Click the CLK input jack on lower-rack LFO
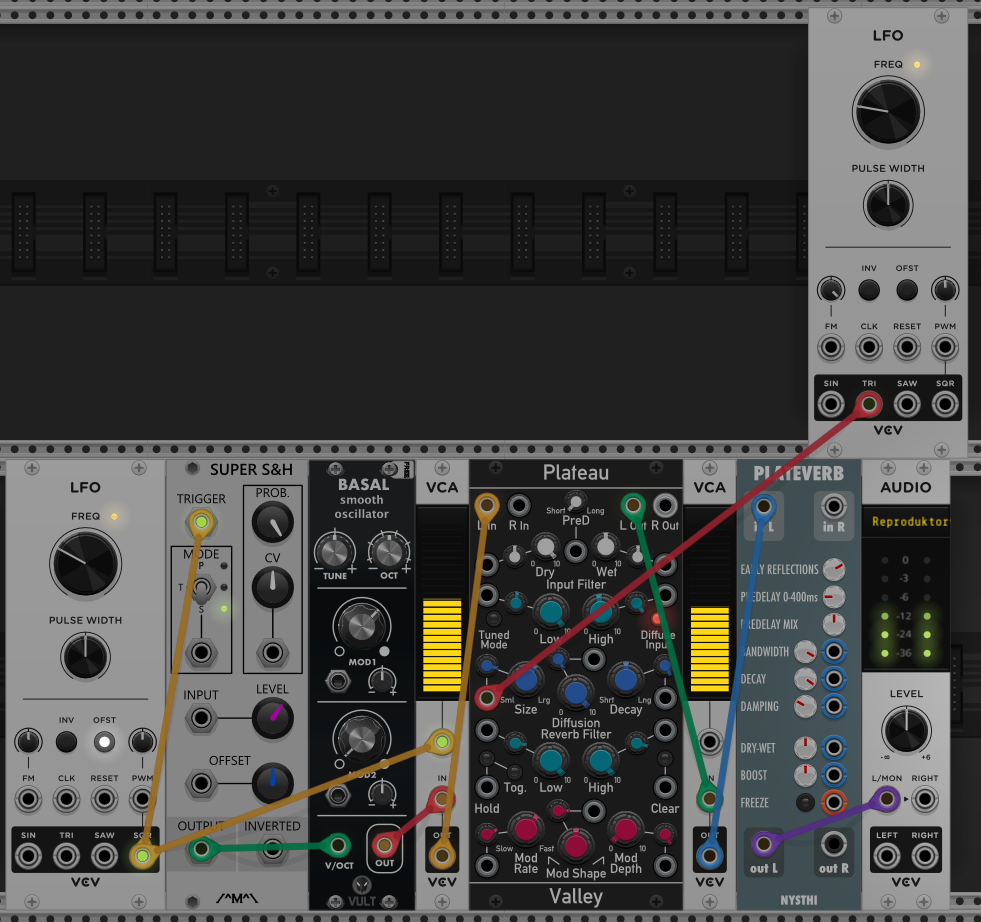Screen dimensions: 981x922 66,799
